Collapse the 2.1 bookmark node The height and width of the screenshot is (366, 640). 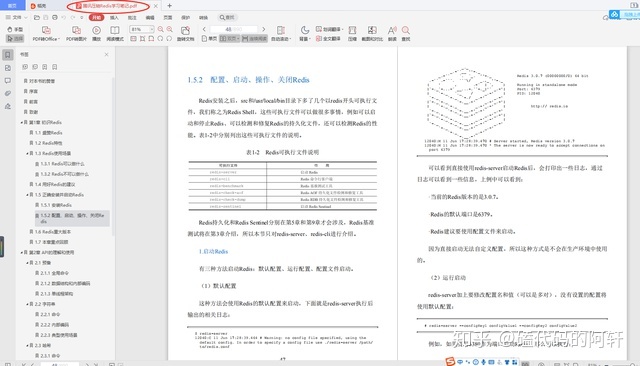pyautogui.click(x=27, y=263)
